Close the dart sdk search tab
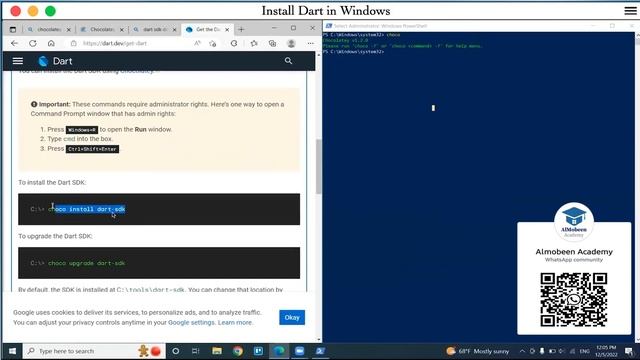This screenshot has width=640, height=360. click(174, 29)
